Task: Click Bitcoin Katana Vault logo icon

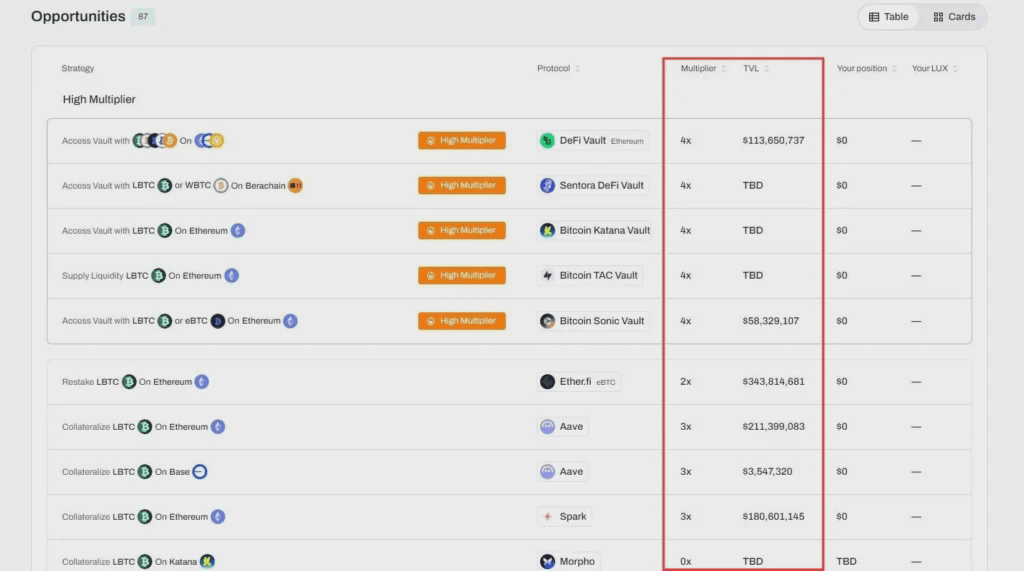Action: pos(547,231)
